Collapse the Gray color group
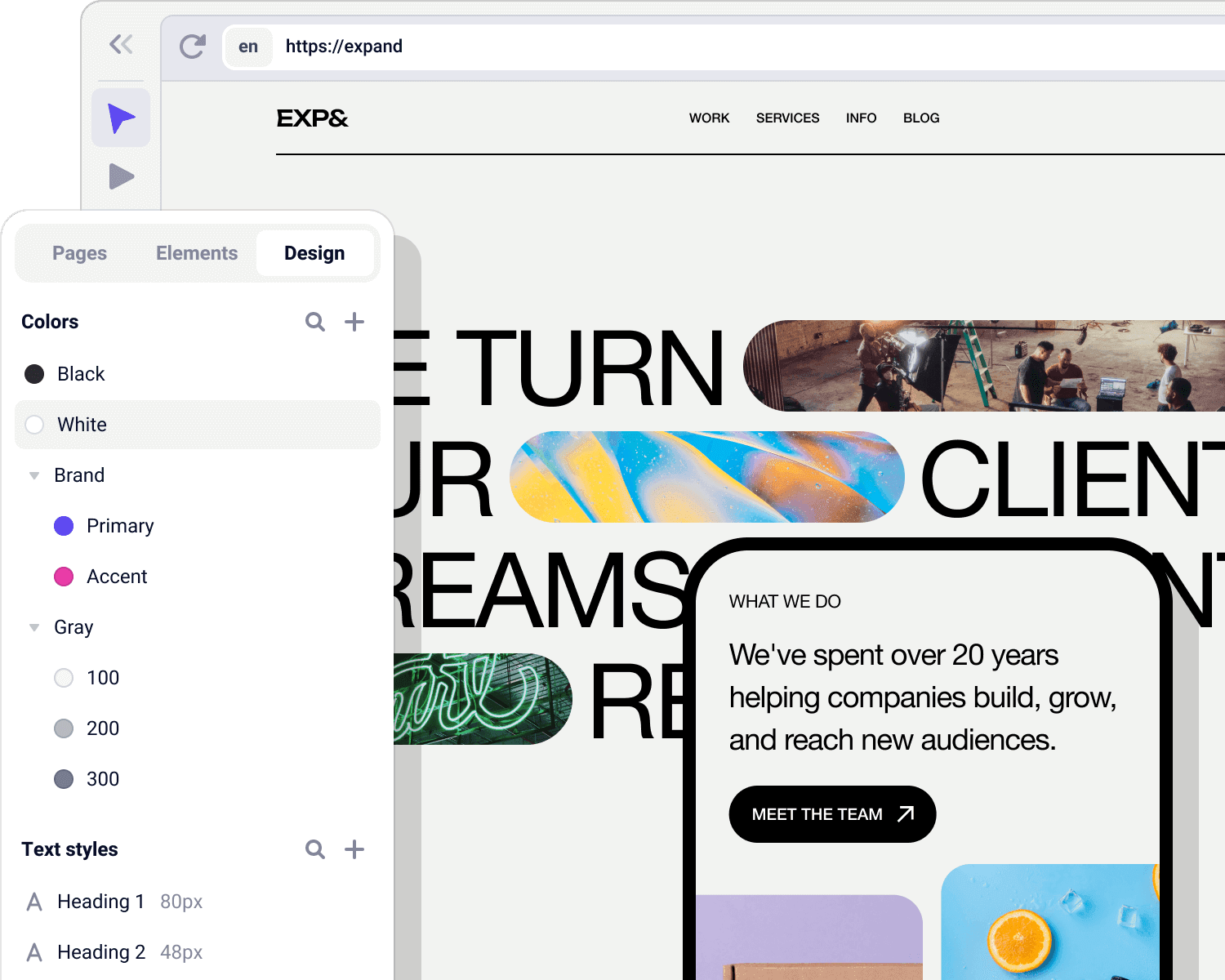1225x980 pixels. pyautogui.click(x=34, y=627)
